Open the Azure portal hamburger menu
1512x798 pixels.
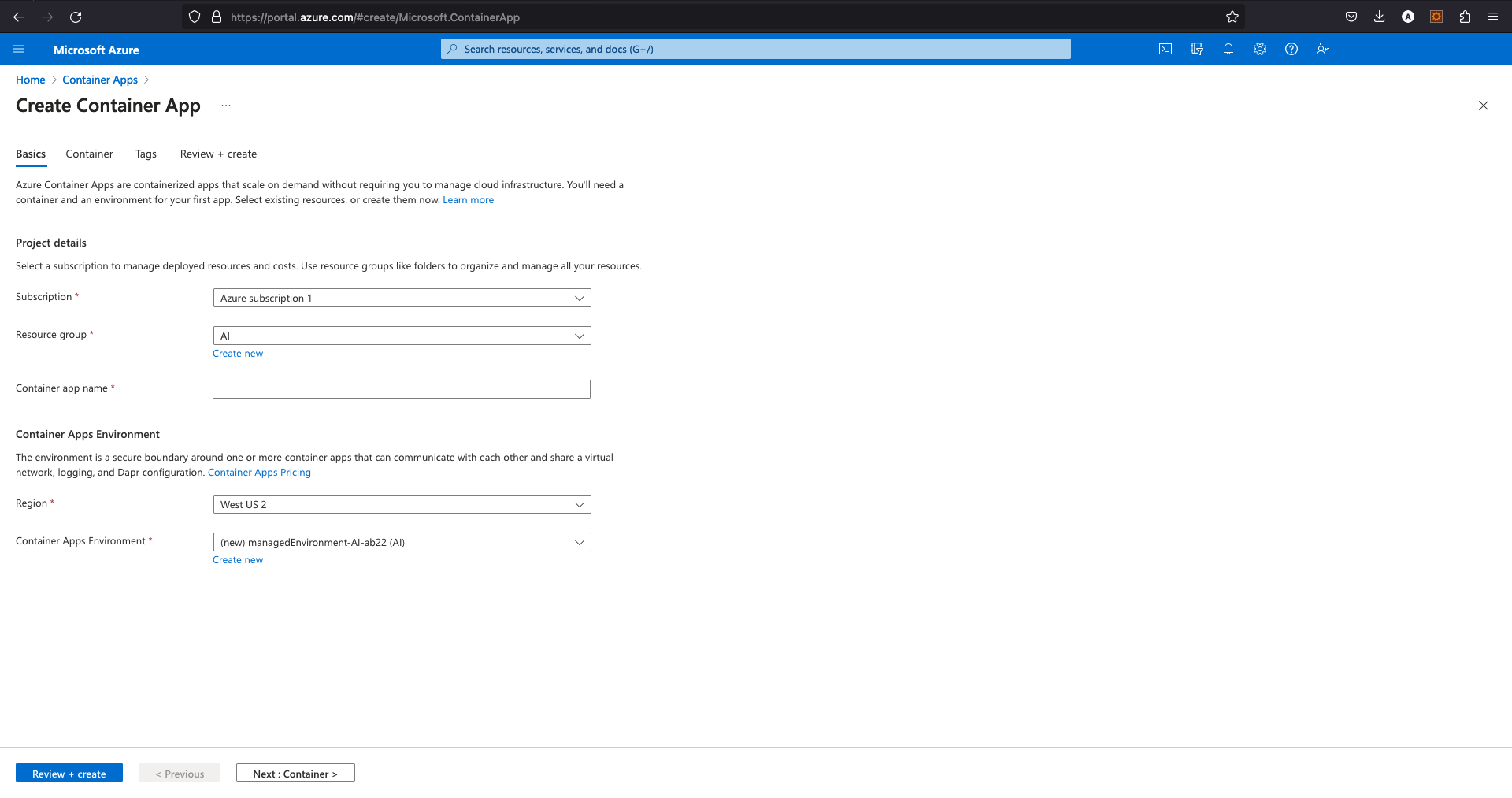pyautogui.click(x=20, y=50)
